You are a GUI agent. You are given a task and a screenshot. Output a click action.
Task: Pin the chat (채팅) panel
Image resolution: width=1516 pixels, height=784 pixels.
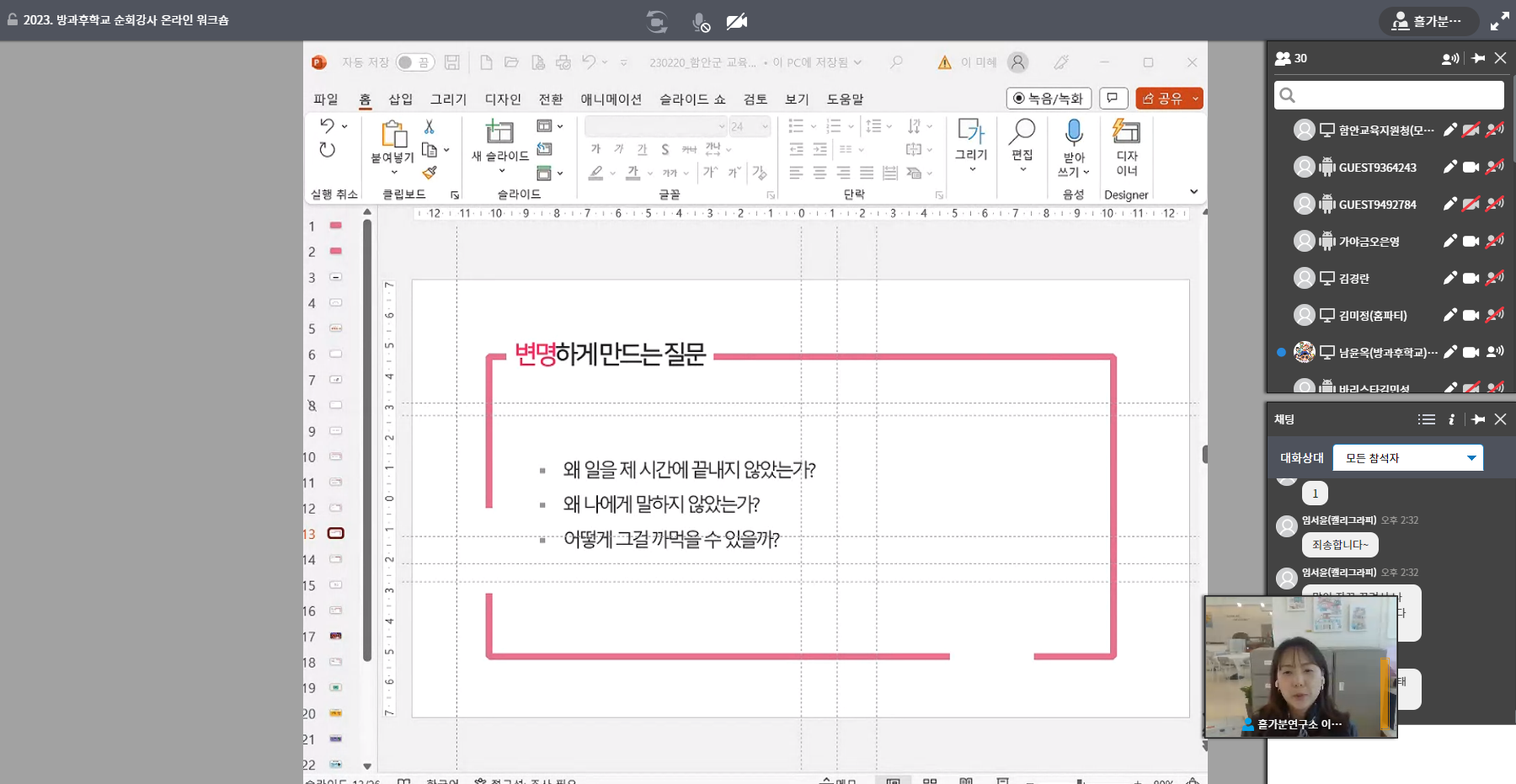tap(1478, 419)
